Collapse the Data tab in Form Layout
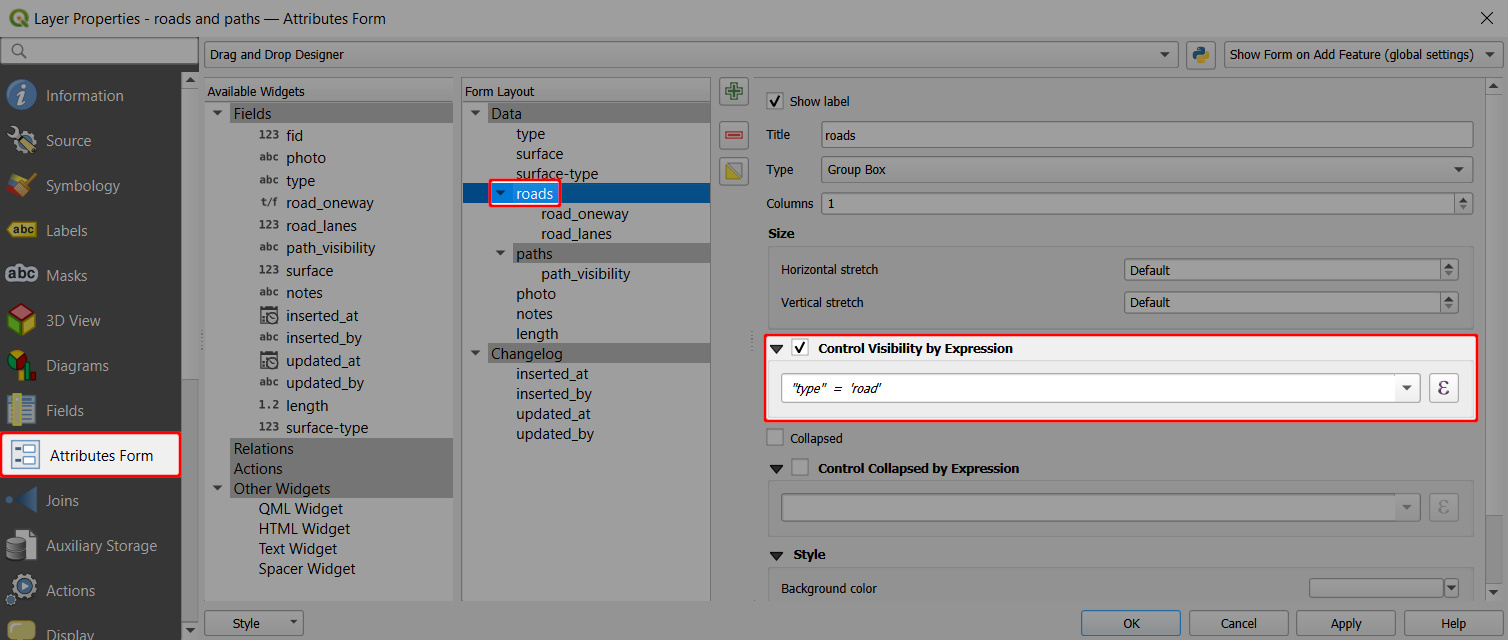The image size is (1508, 640). click(475, 114)
